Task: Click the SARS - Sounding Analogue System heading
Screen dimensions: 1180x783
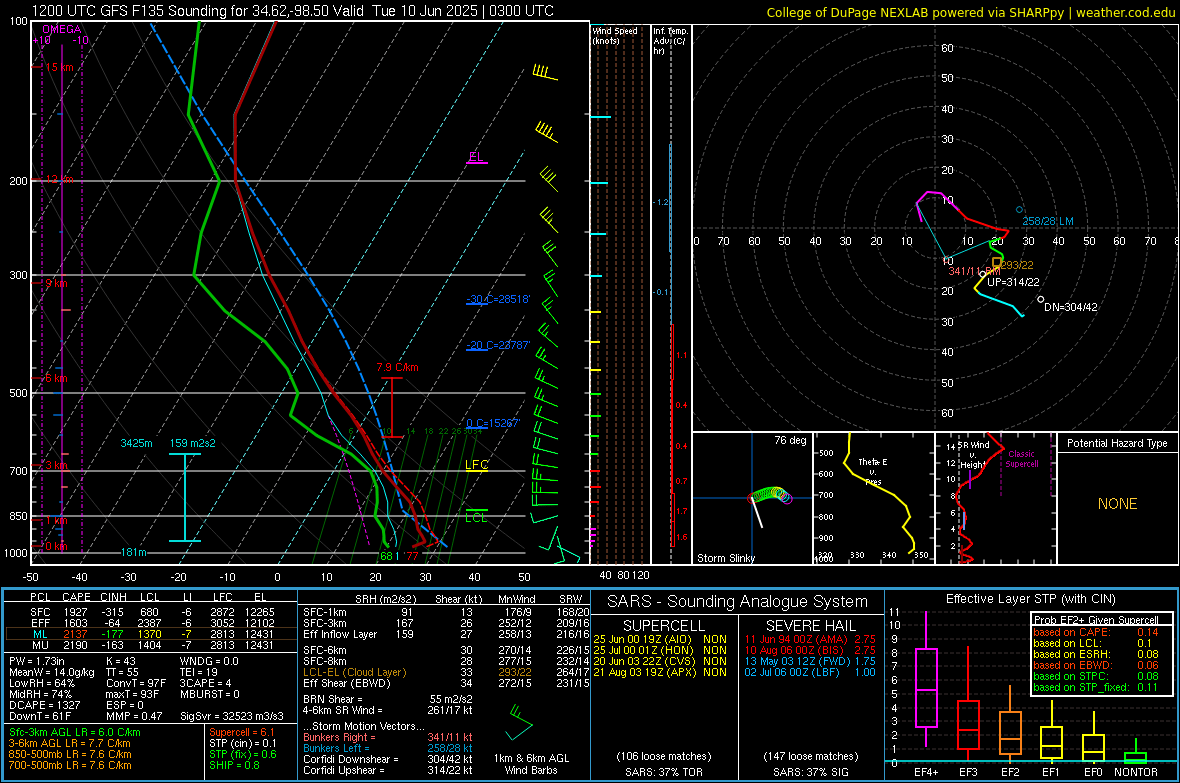Action: click(738, 602)
